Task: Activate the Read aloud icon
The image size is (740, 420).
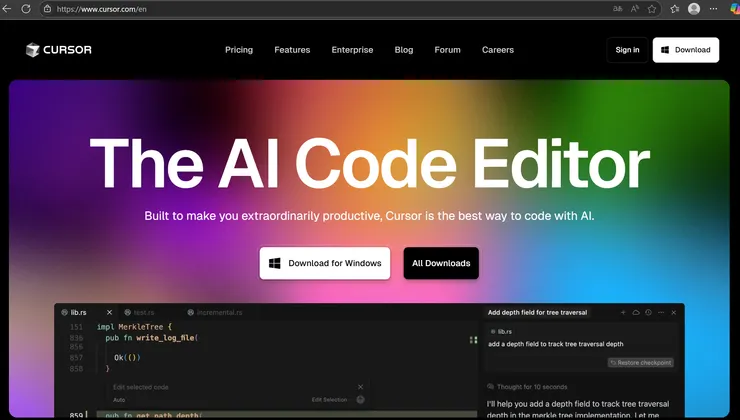Action: click(x=635, y=8)
